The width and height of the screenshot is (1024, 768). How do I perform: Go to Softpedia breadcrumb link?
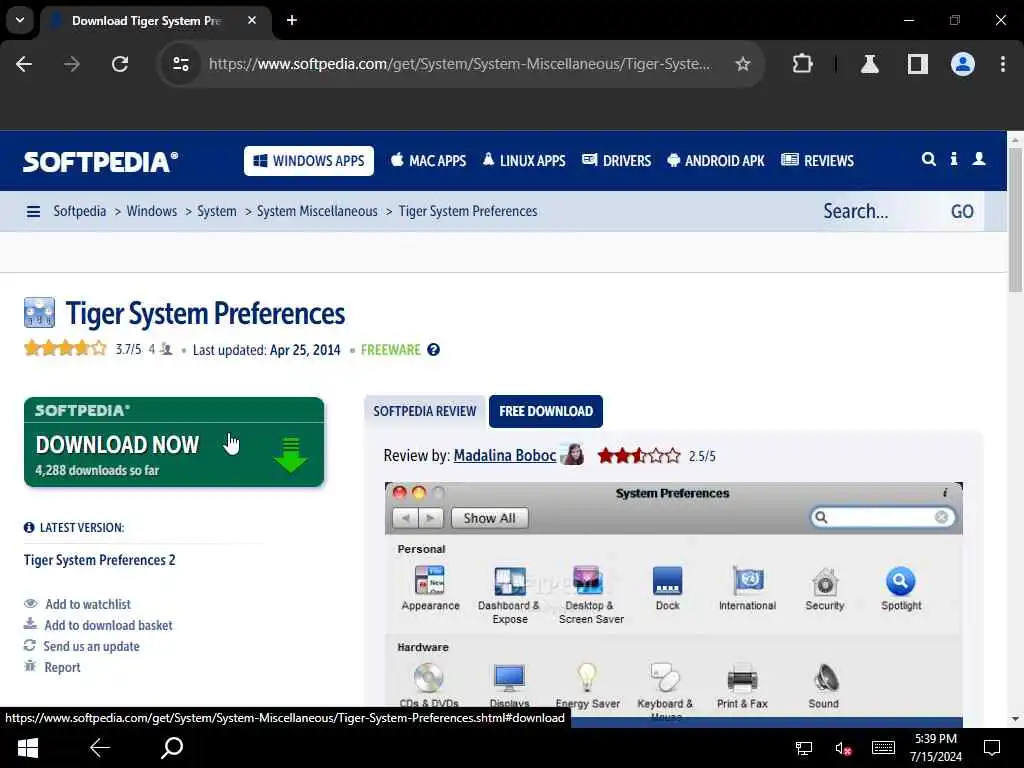80,211
